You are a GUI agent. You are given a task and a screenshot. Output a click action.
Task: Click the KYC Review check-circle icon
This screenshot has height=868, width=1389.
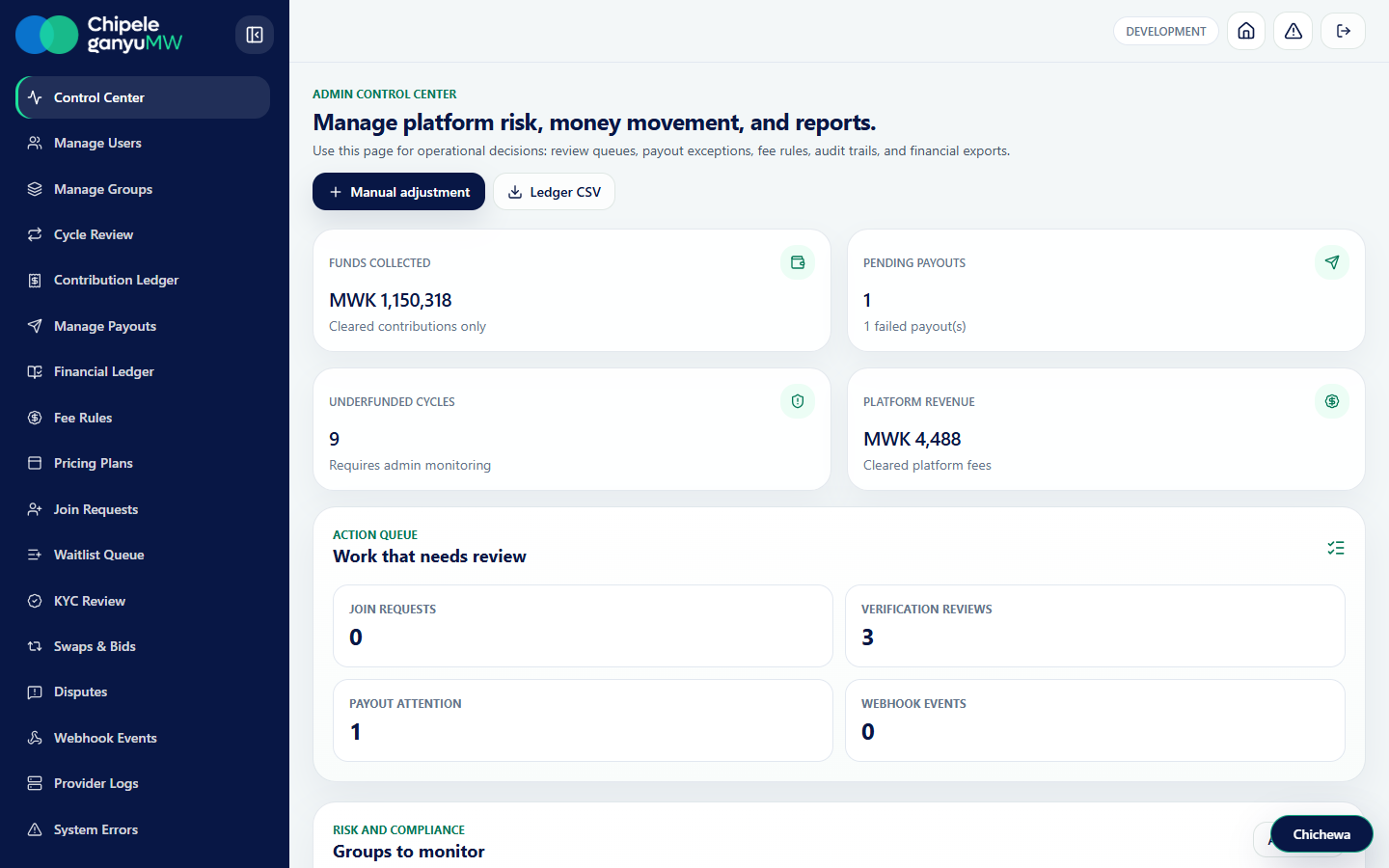(x=35, y=601)
